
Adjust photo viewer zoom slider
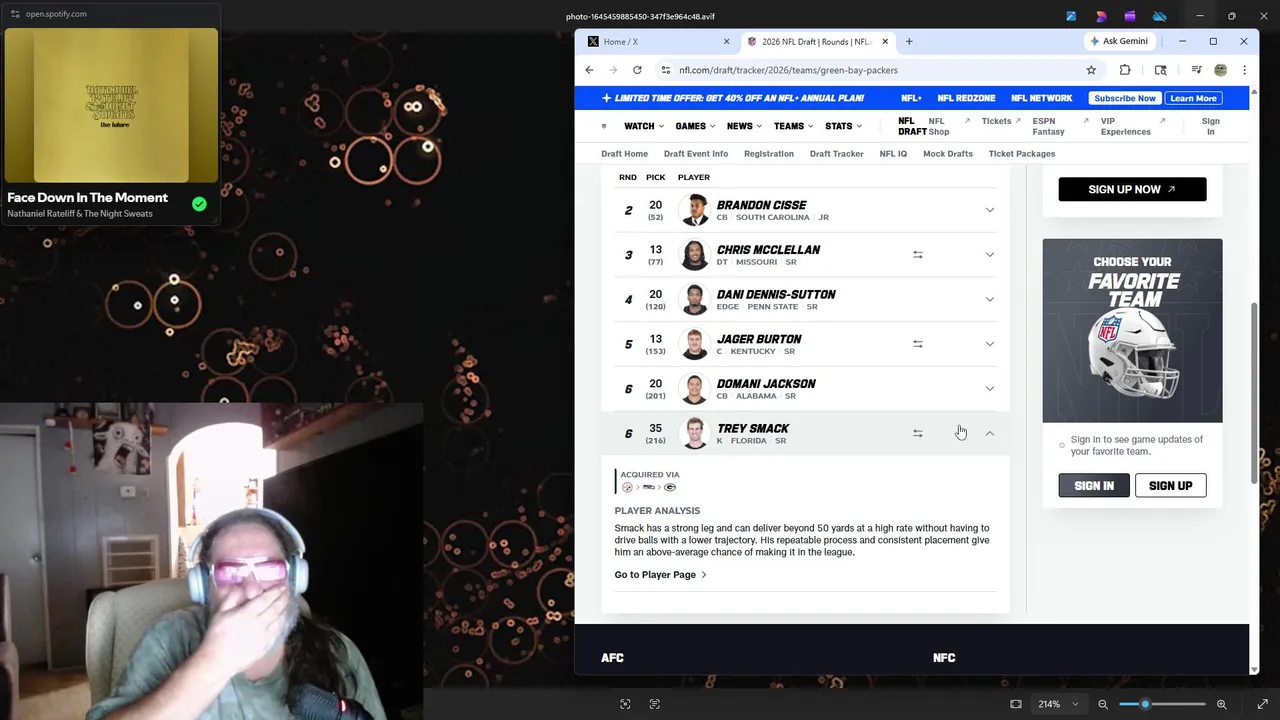tap(1162, 704)
